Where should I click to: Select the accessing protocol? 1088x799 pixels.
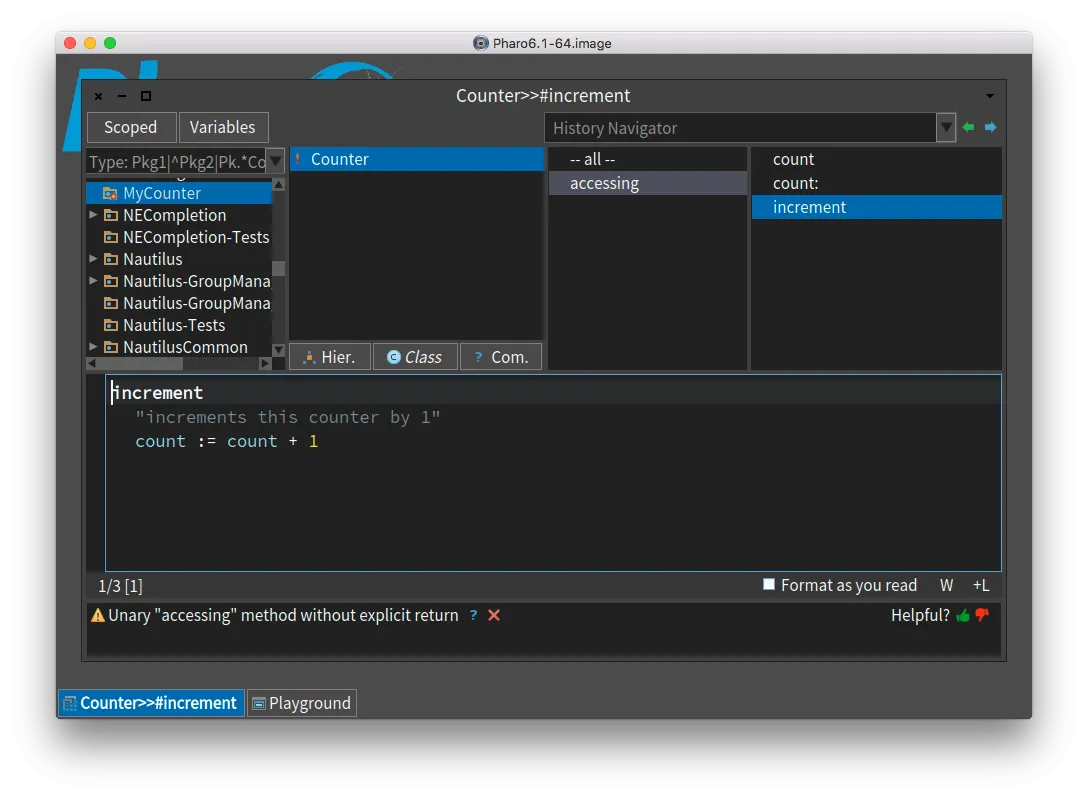[647, 183]
